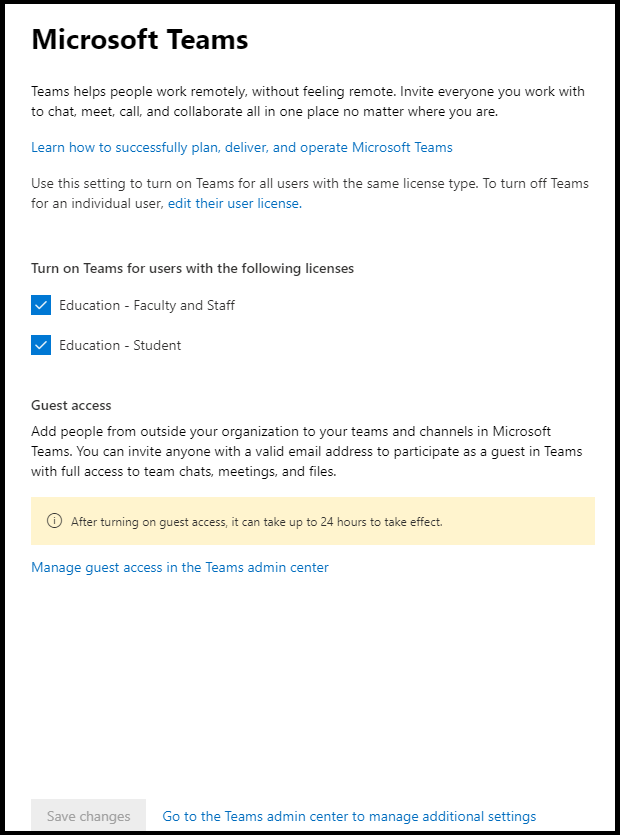
Task: Uncheck the Education - Faculty and Staff checkbox
Action: coord(41,305)
